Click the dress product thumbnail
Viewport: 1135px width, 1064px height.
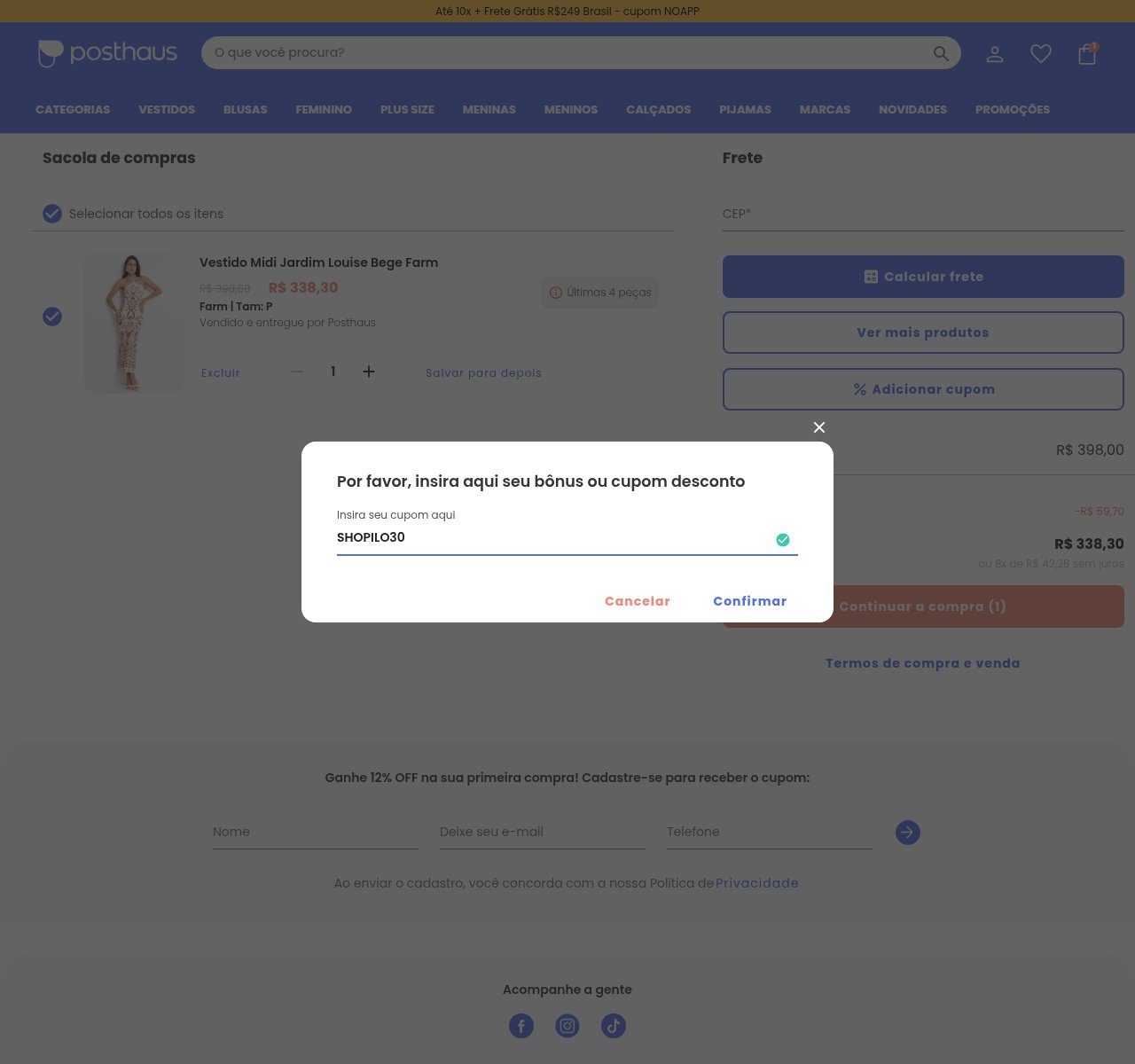[x=134, y=323]
